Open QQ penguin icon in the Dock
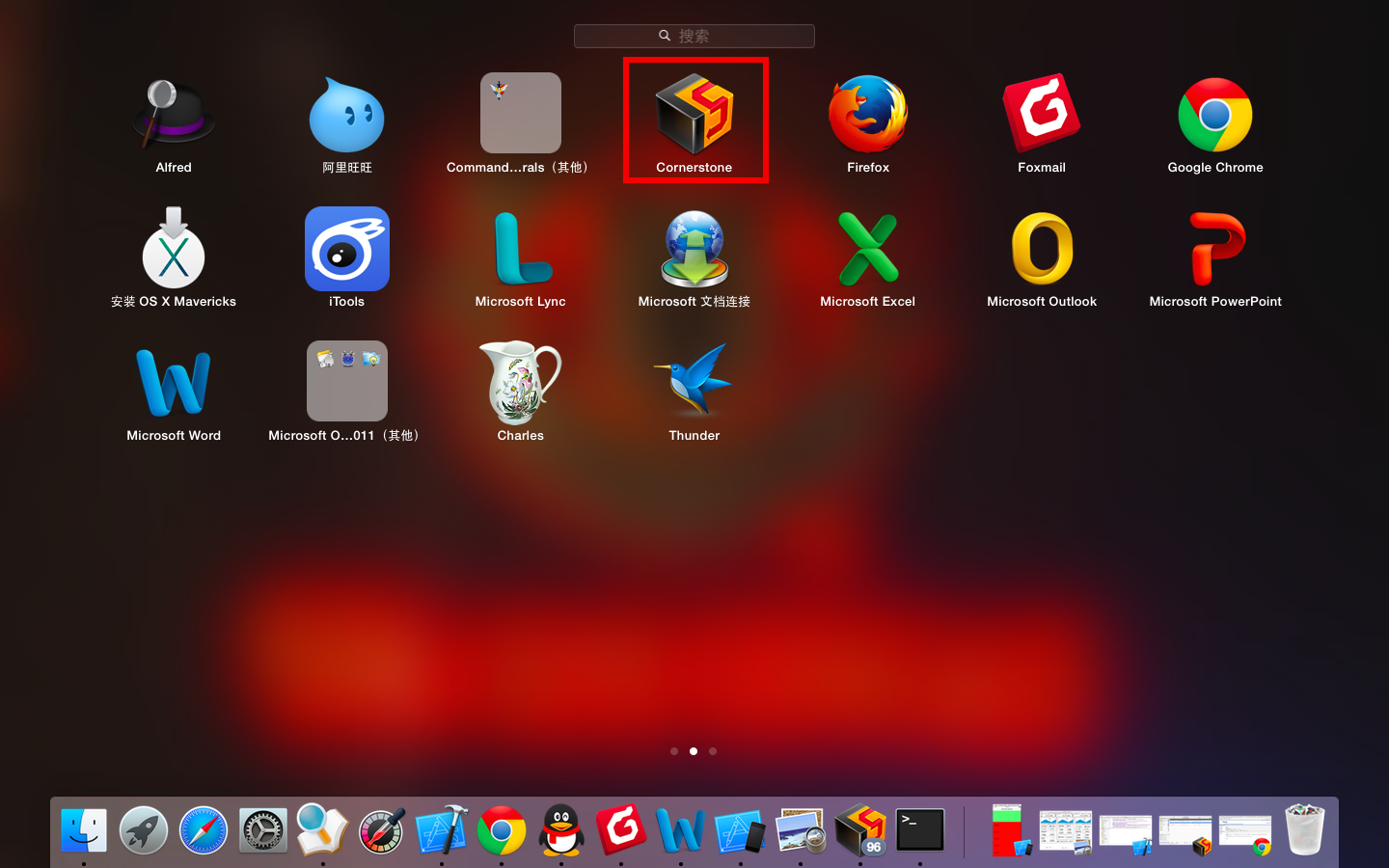This screenshot has height=868, width=1389. 561,830
